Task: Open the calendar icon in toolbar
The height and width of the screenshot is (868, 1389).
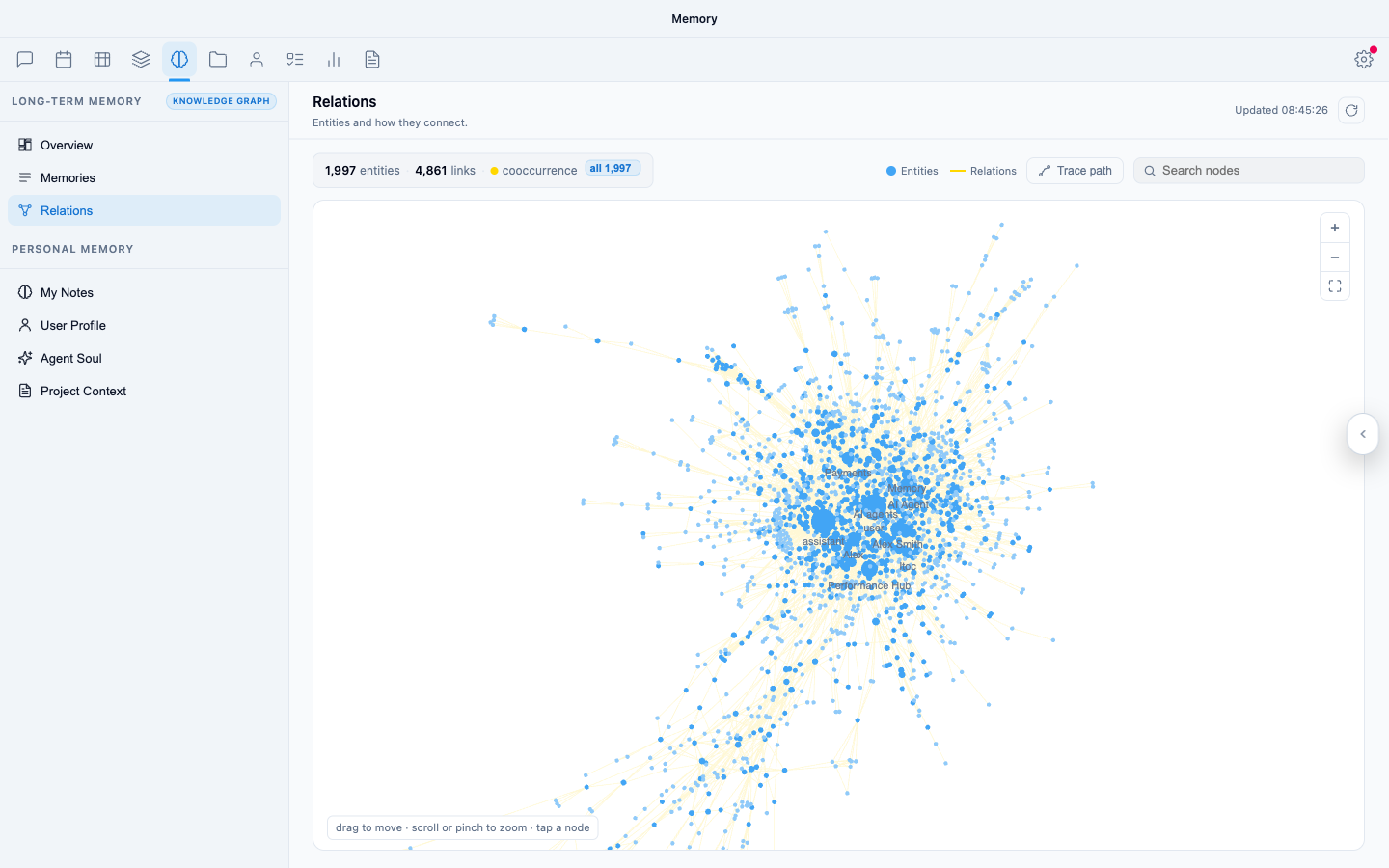Action: [x=64, y=60]
